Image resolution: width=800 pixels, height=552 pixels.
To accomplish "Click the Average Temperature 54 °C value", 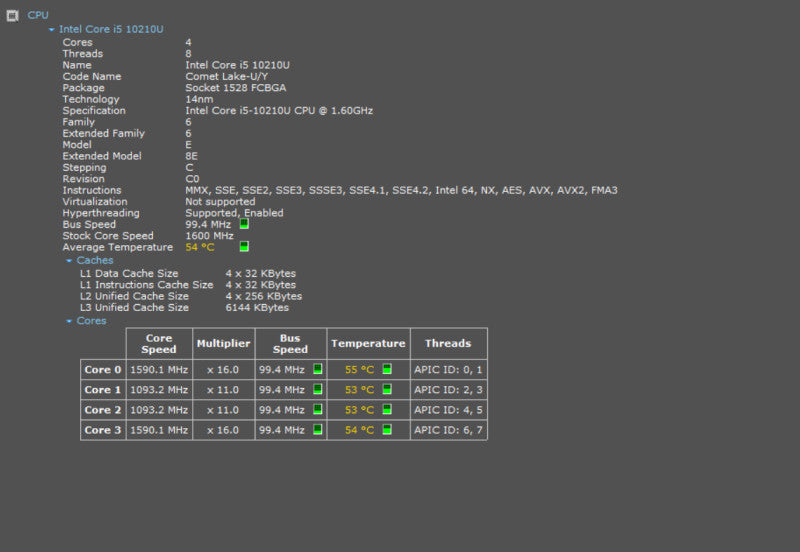I will coord(200,247).
